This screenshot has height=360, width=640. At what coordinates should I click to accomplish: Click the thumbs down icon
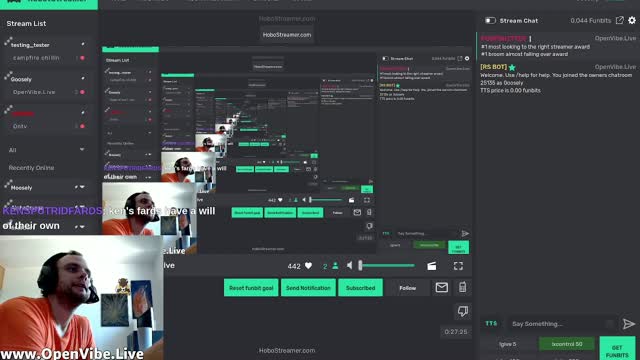click(x=462, y=311)
